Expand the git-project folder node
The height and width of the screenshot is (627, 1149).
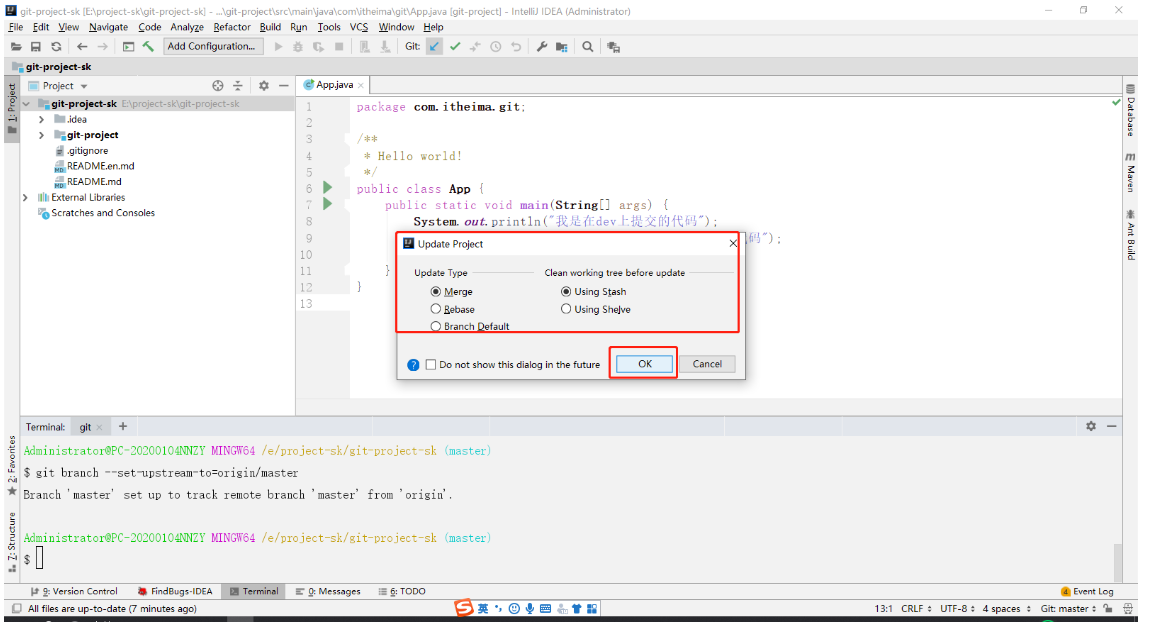point(41,135)
